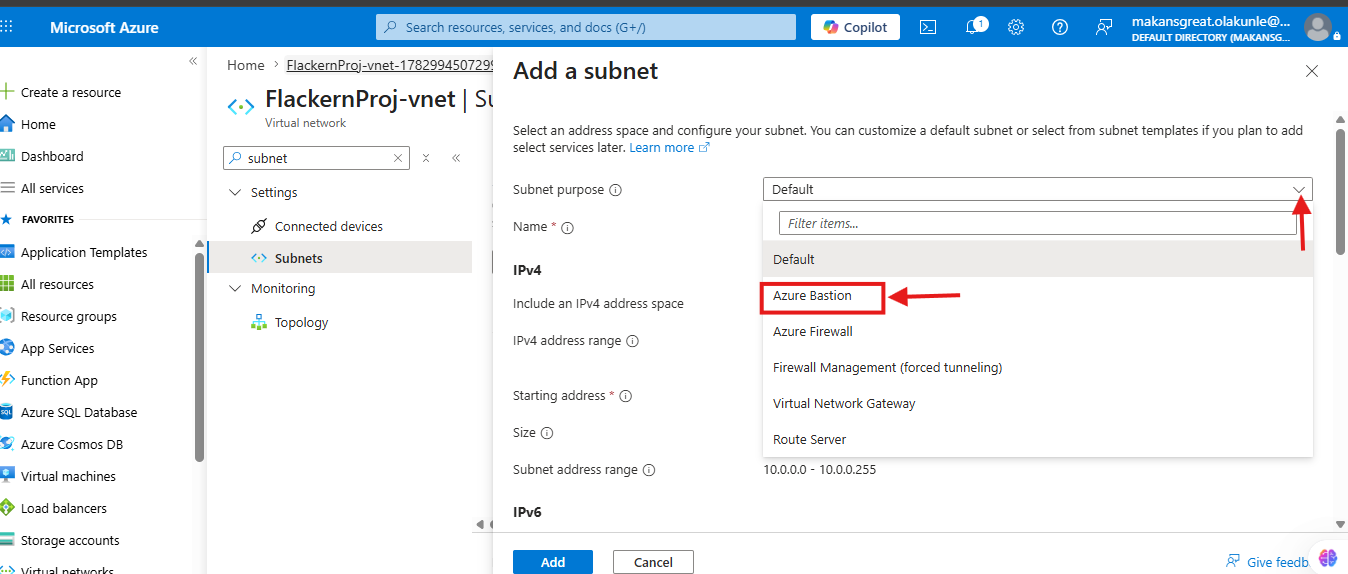Click the Add button
Screen dimensions: 1348x574
553,562
